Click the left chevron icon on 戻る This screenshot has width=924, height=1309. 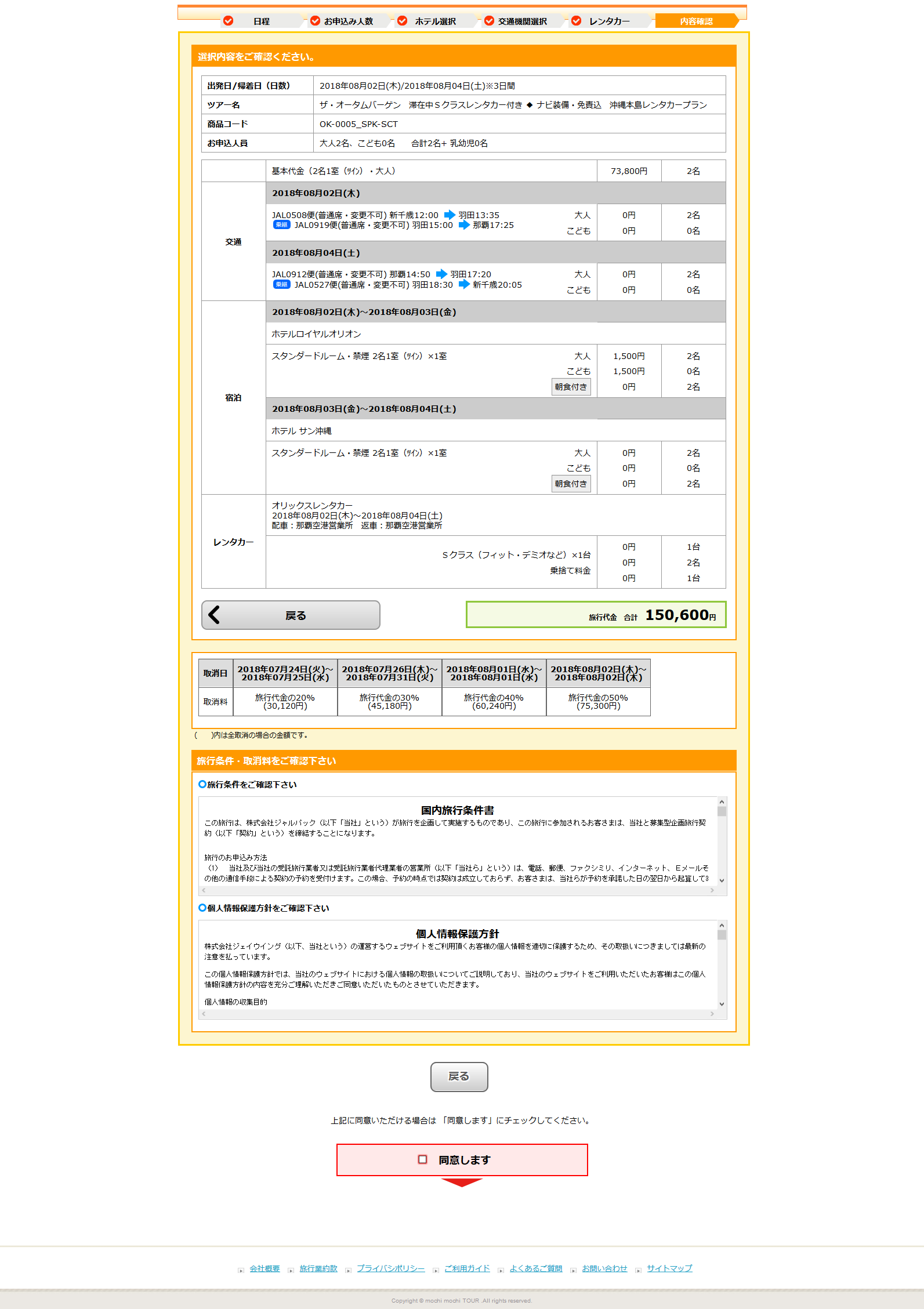214,615
